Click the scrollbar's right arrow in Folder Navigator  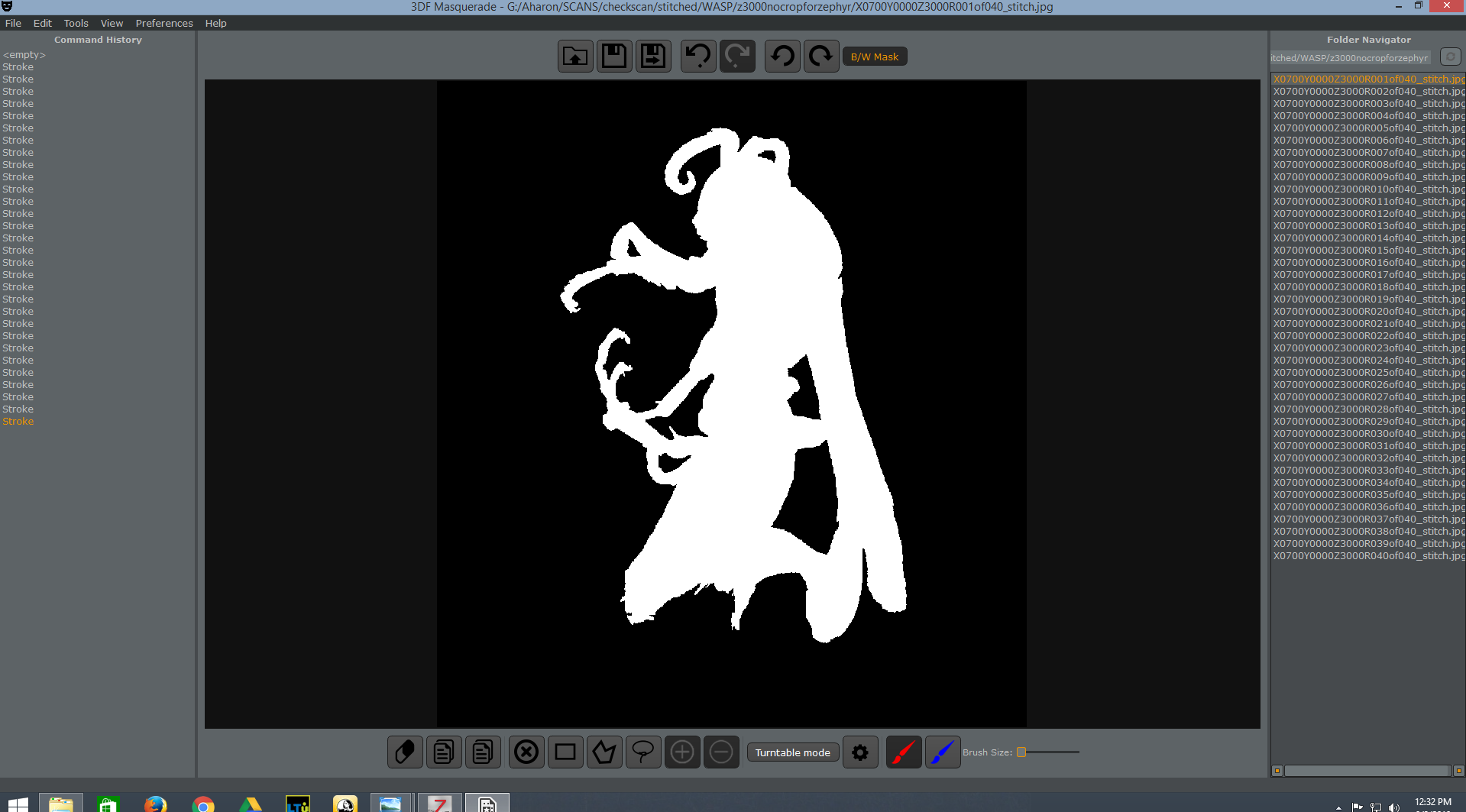[1458, 771]
